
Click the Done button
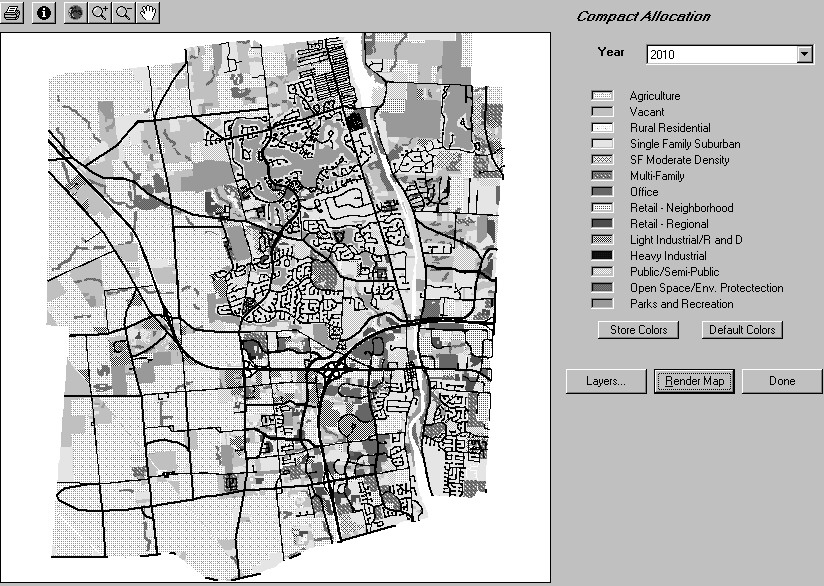tap(782, 381)
